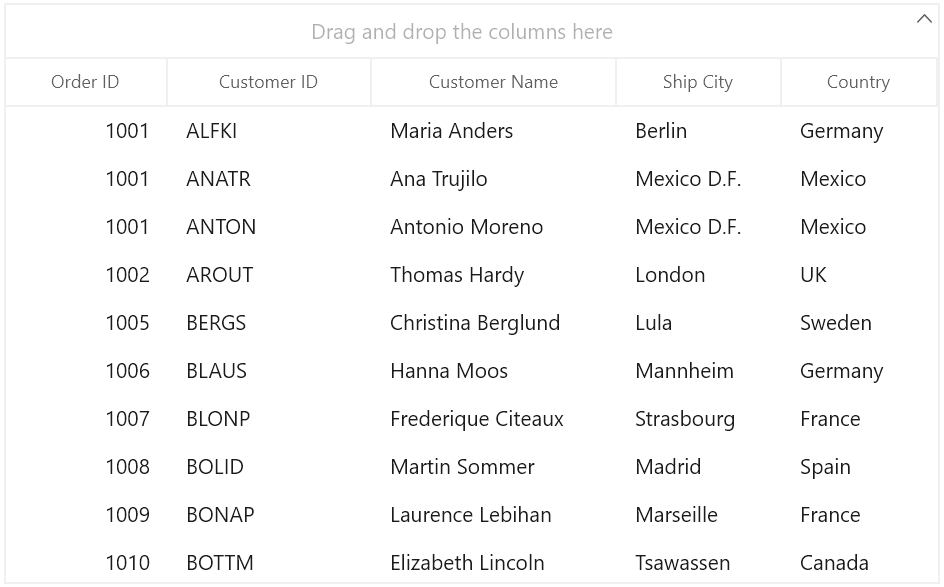The height and width of the screenshot is (587, 944).
Task: Select the Maria Anders name cell
Action: [493, 131]
